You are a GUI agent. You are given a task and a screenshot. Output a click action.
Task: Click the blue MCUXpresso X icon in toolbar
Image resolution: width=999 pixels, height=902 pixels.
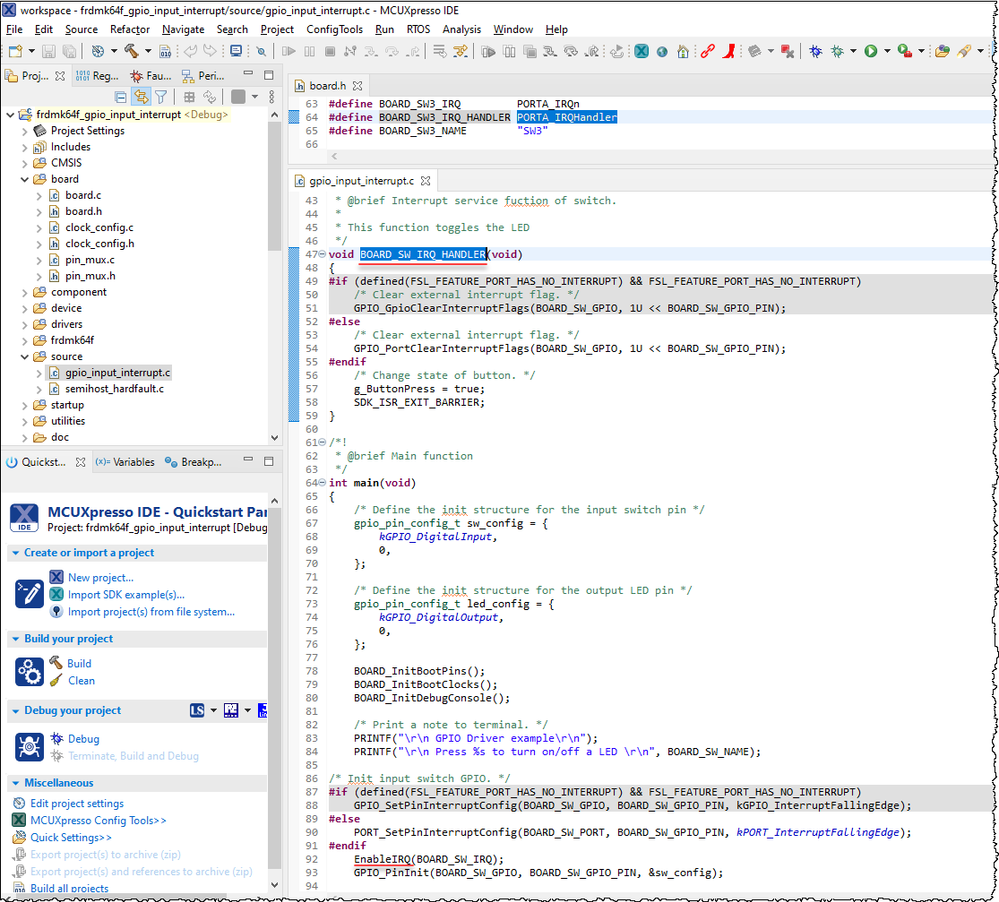pyautogui.click(x=641, y=51)
